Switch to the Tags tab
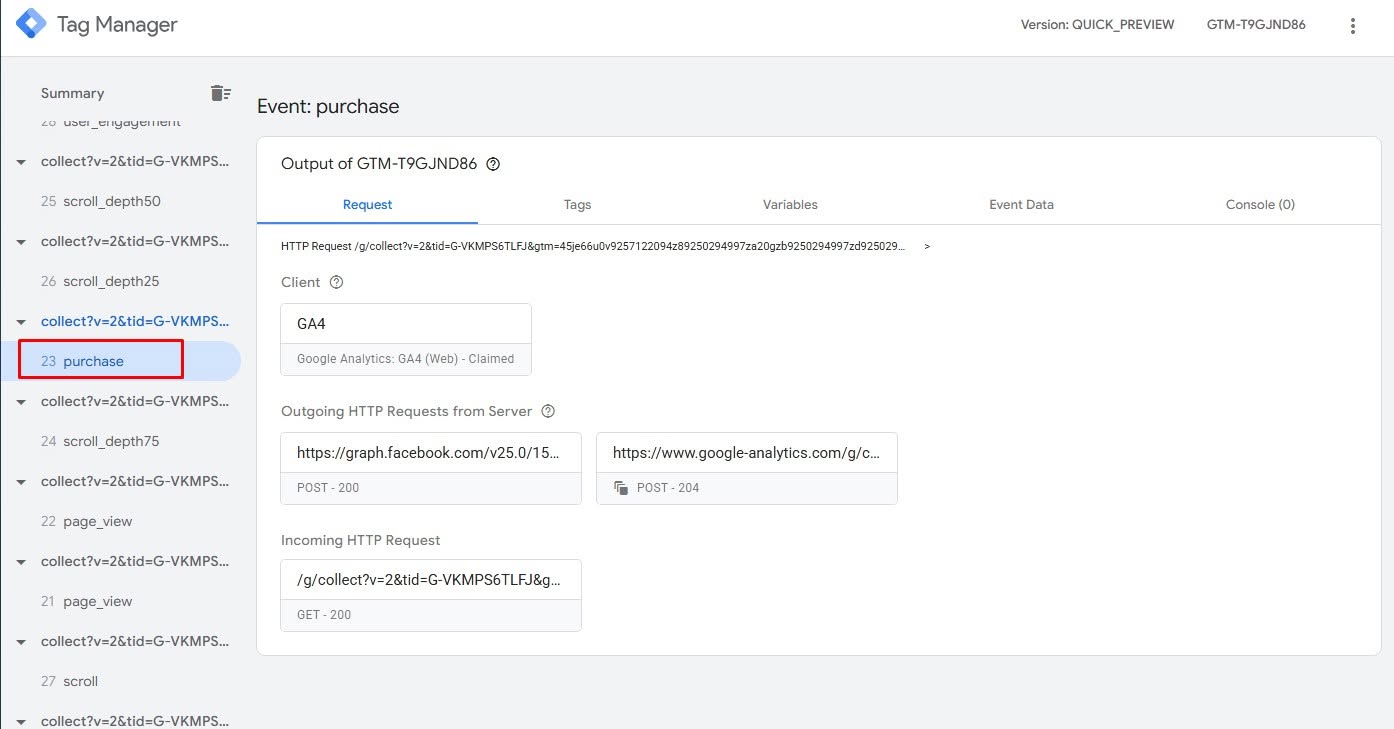Screen dimensions: 1394x729 (x=577, y=204)
